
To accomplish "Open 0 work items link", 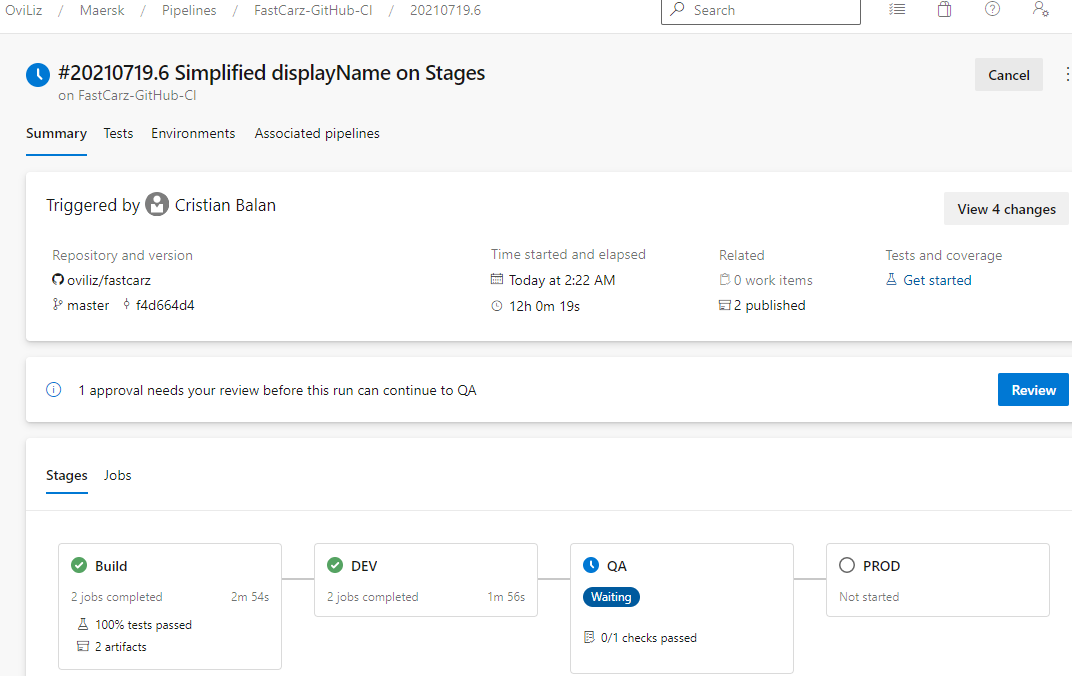I will 773,280.
